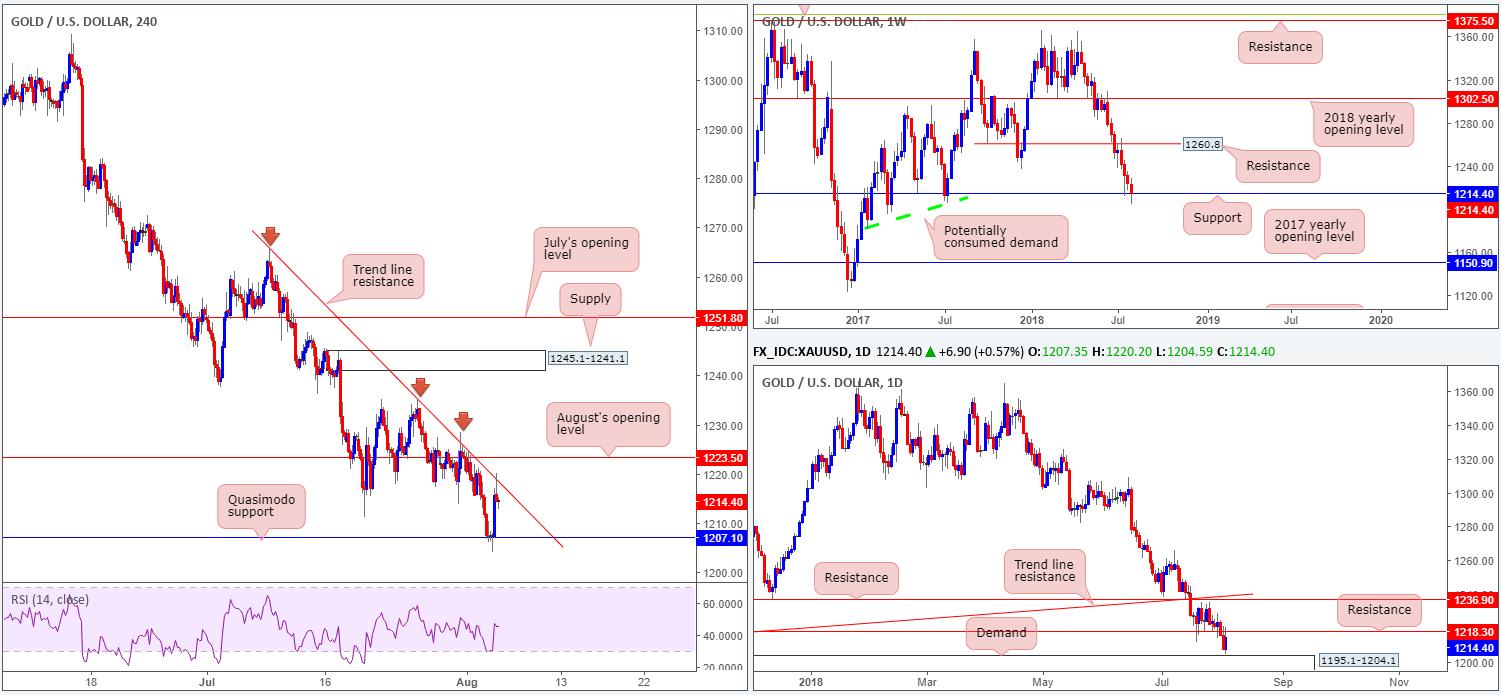The height and width of the screenshot is (695, 1501).
Task: Click the 1218.30 price tag on daily chart
Action: (x=1474, y=632)
